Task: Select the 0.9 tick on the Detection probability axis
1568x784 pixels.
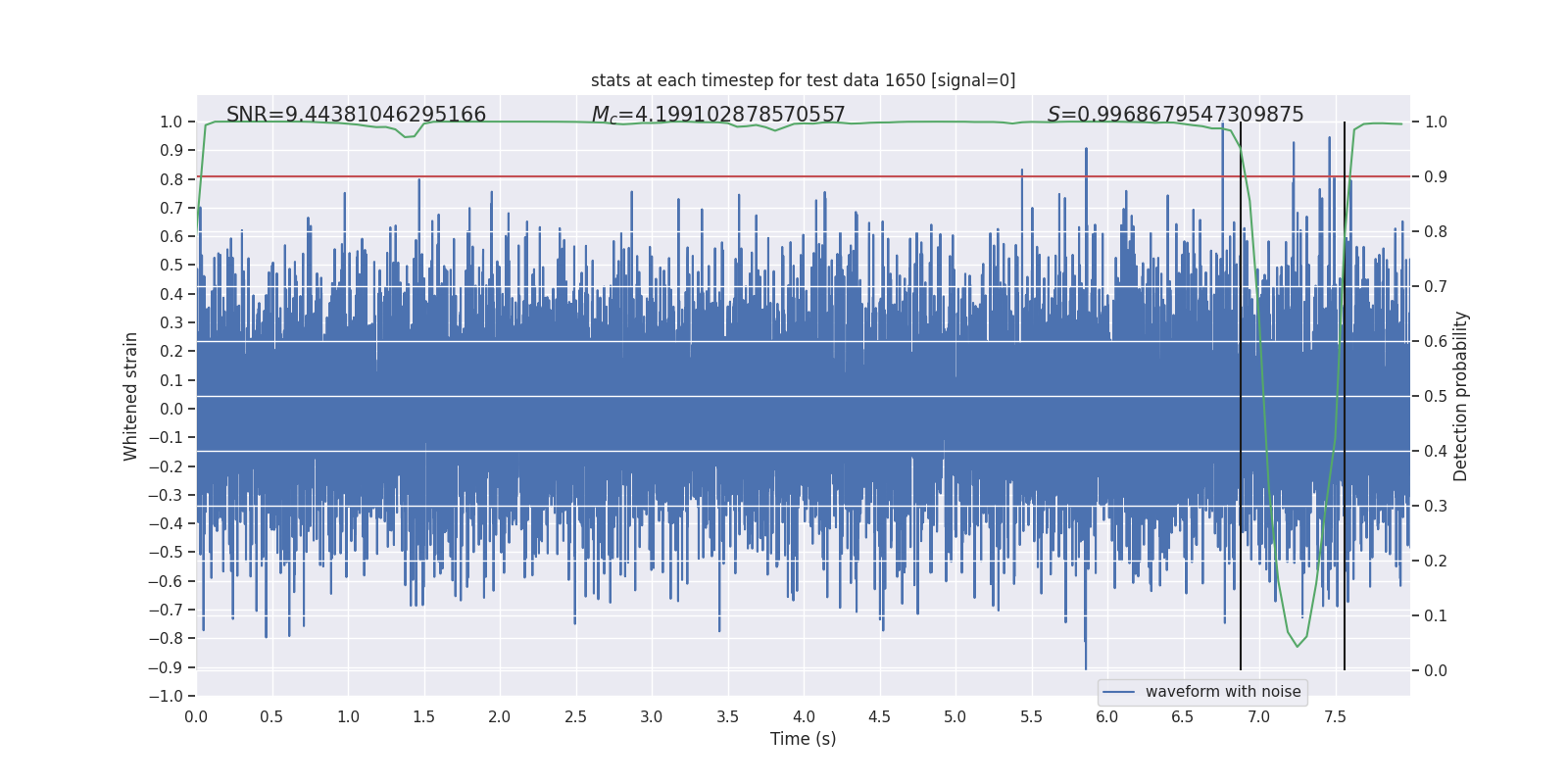Action: tap(1436, 176)
